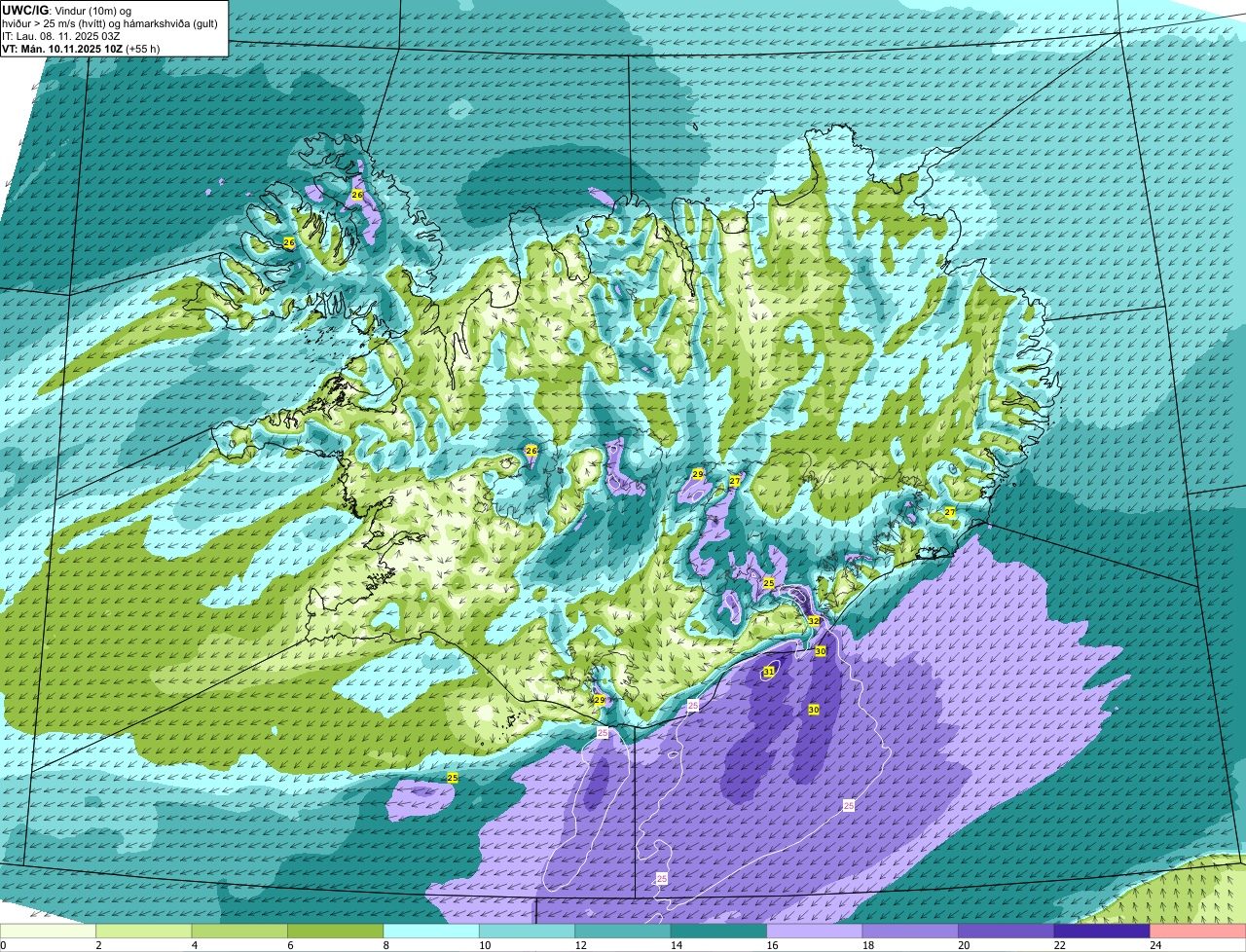Click the yellow '29' gust marker in the central highlands
Screen dimensions: 1246x952
click(698, 474)
